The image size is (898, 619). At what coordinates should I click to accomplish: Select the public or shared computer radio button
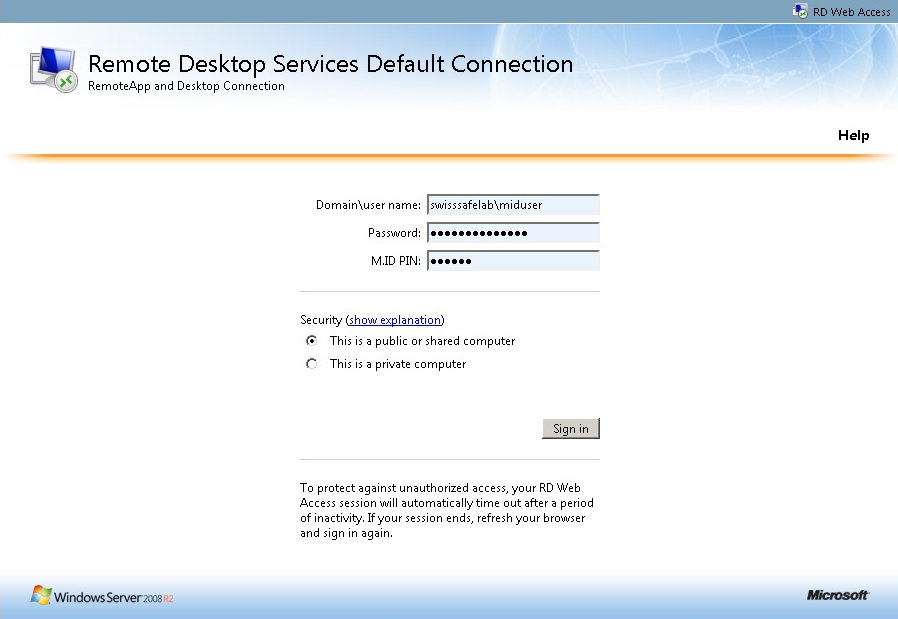click(312, 341)
